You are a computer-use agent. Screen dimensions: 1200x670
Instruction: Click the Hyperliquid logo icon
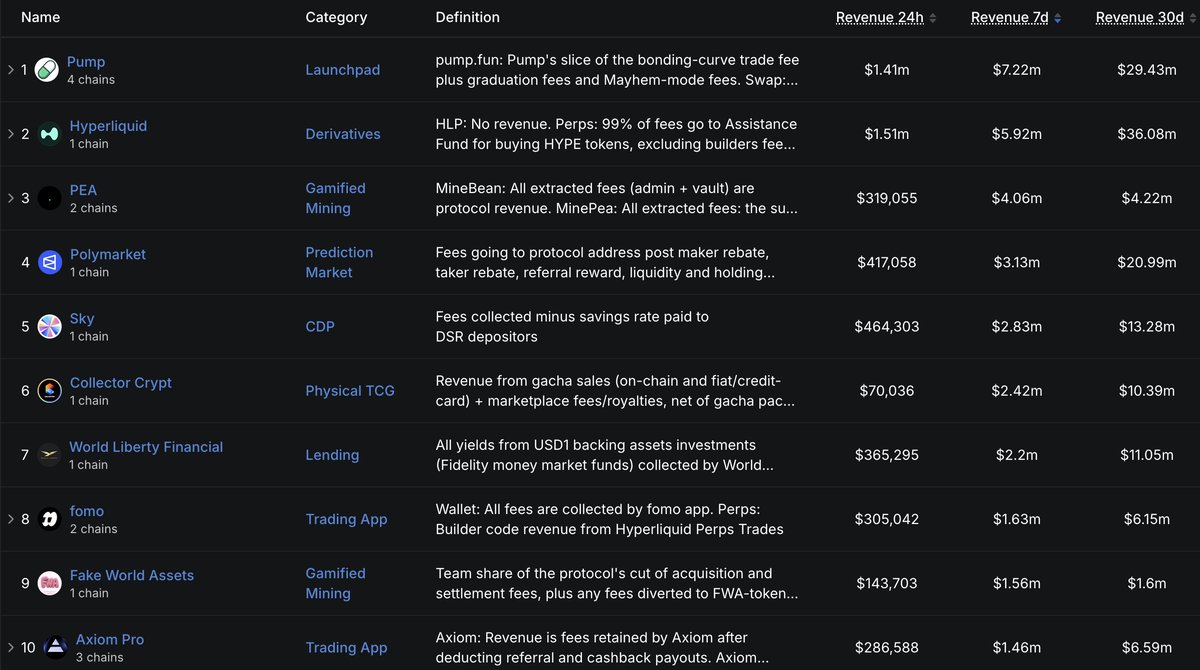click(50, 134)
